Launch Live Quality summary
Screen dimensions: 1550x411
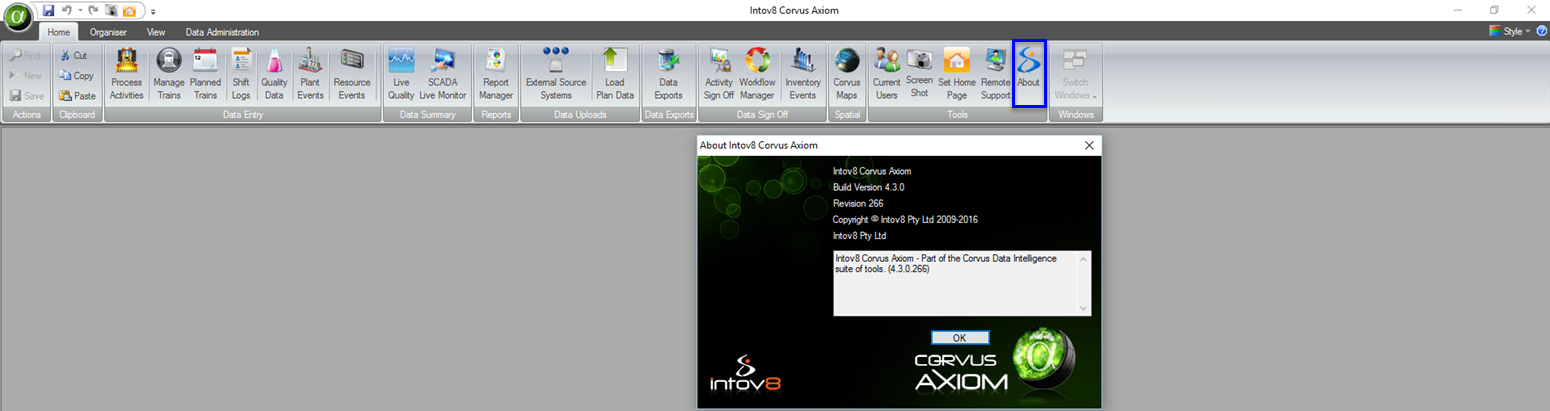(x=401, y=74)
